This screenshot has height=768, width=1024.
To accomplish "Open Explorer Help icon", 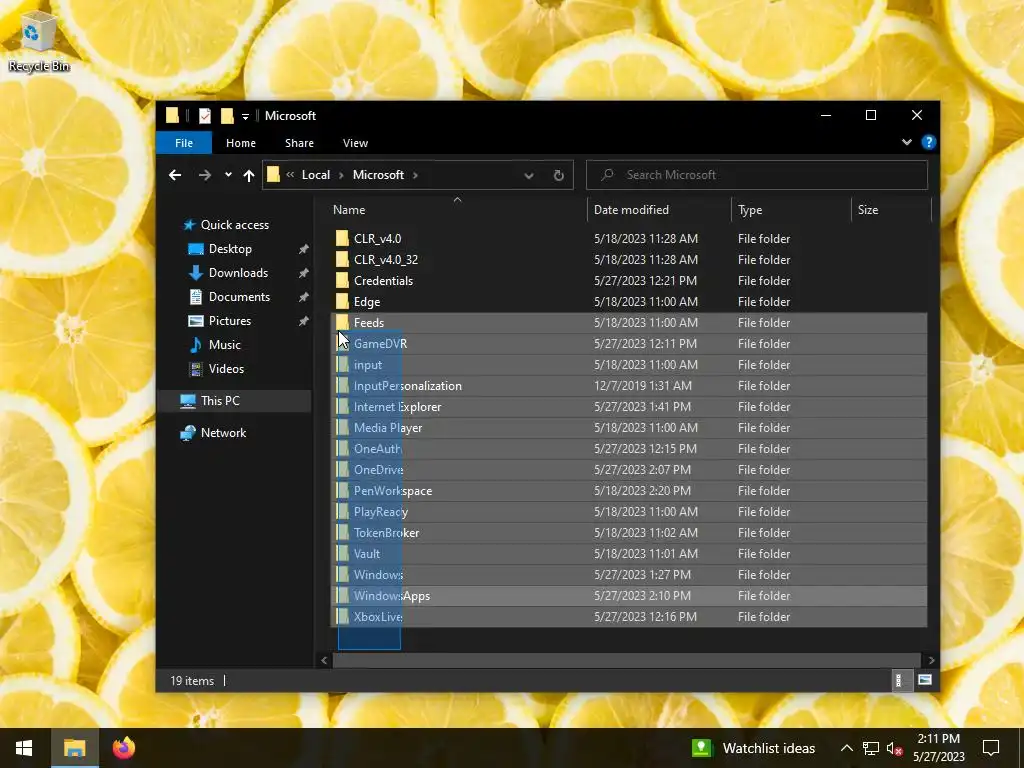I will 928,142.
